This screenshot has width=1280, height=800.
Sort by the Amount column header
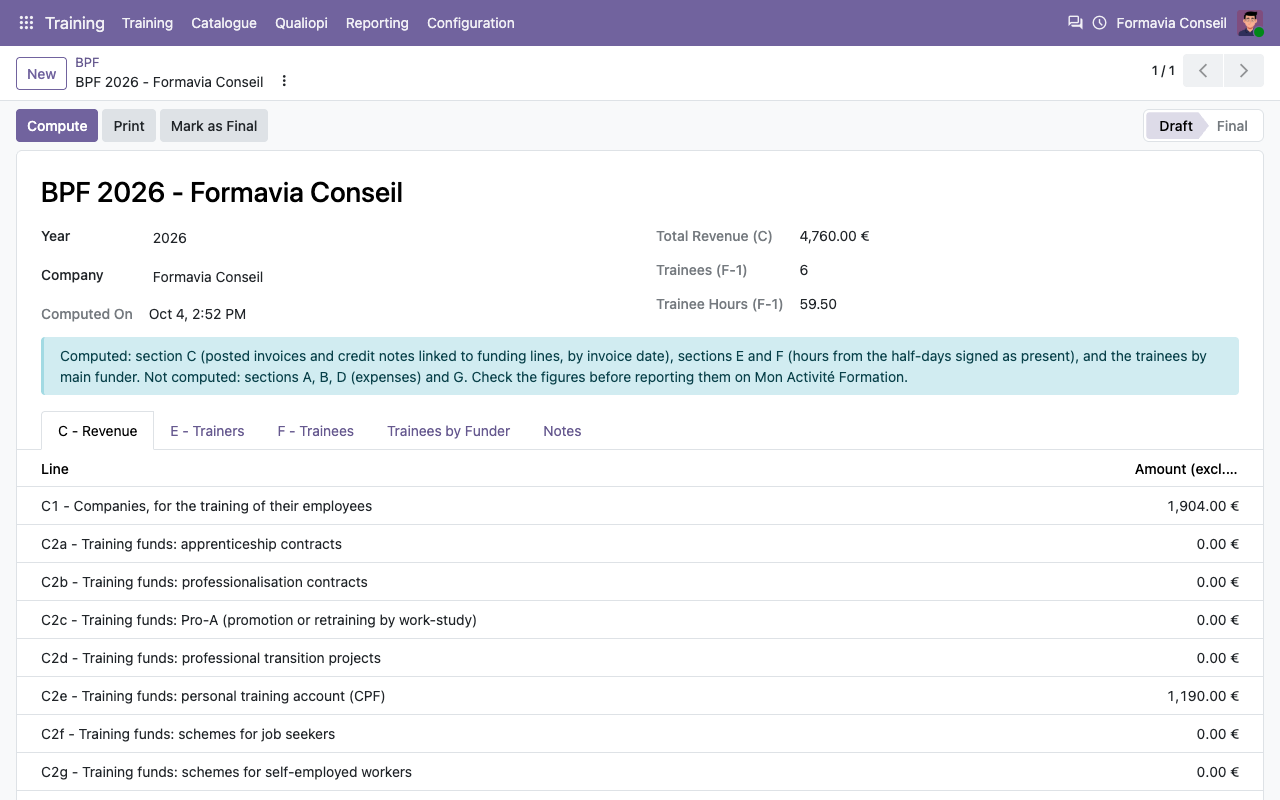coord(1186,469)
